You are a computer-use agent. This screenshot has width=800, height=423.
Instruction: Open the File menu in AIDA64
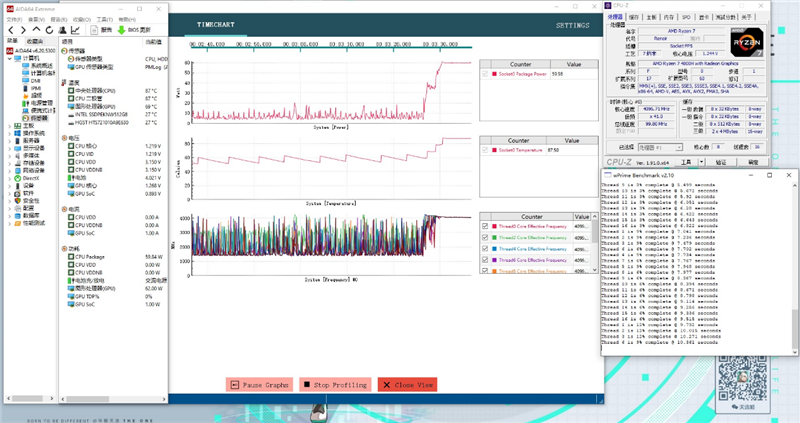click(14, 19)
